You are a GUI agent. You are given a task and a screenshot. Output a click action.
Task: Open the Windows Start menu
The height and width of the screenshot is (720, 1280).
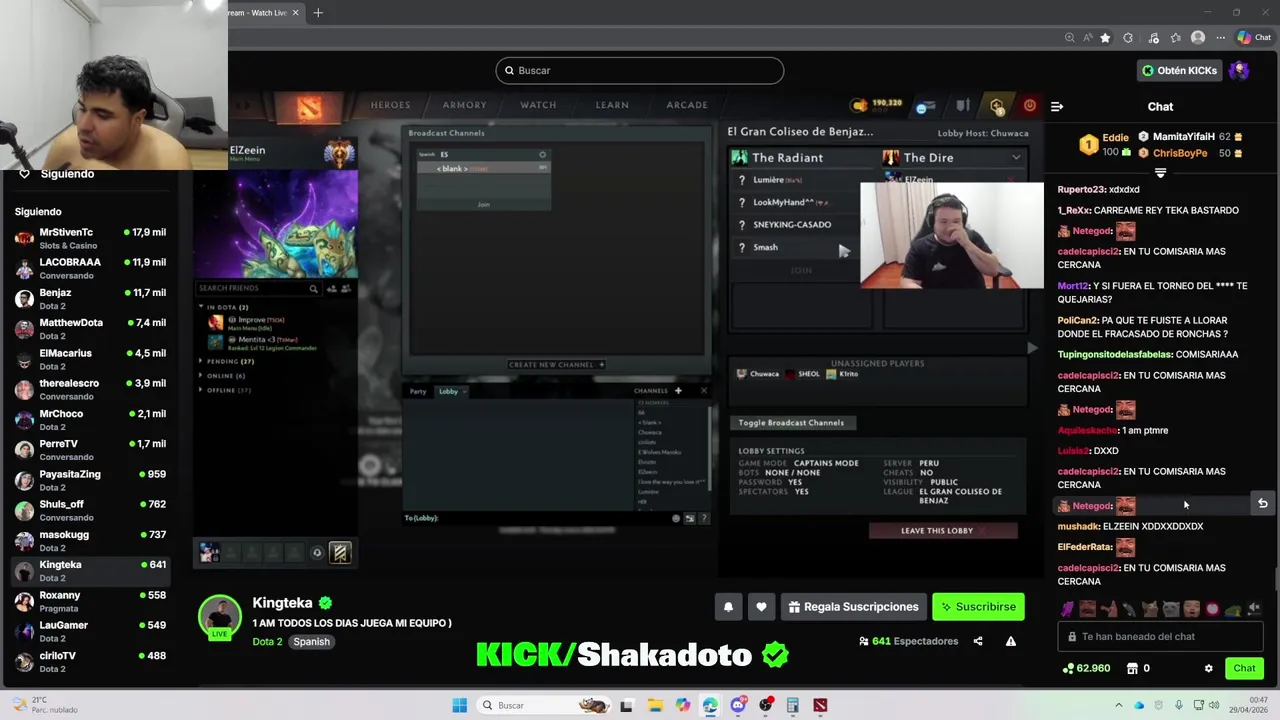pos(459,705)
